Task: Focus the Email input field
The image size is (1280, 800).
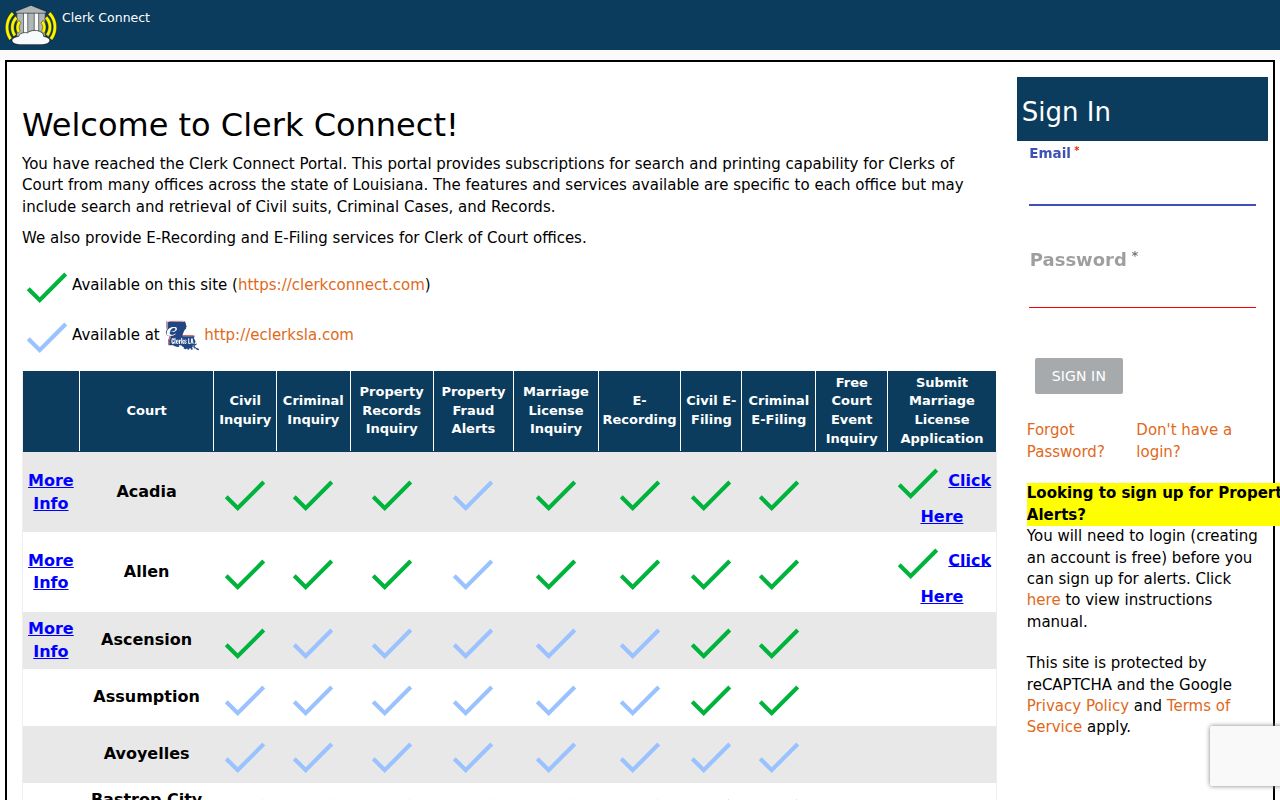Action: point(1142,188)
